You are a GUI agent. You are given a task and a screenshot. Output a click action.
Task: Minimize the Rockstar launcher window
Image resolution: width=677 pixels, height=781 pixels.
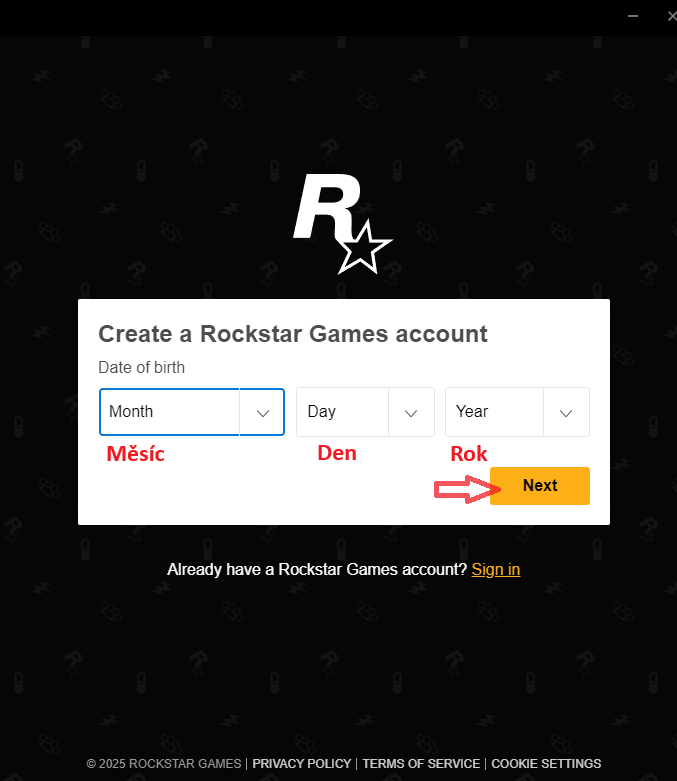click(x=633, y=16)
